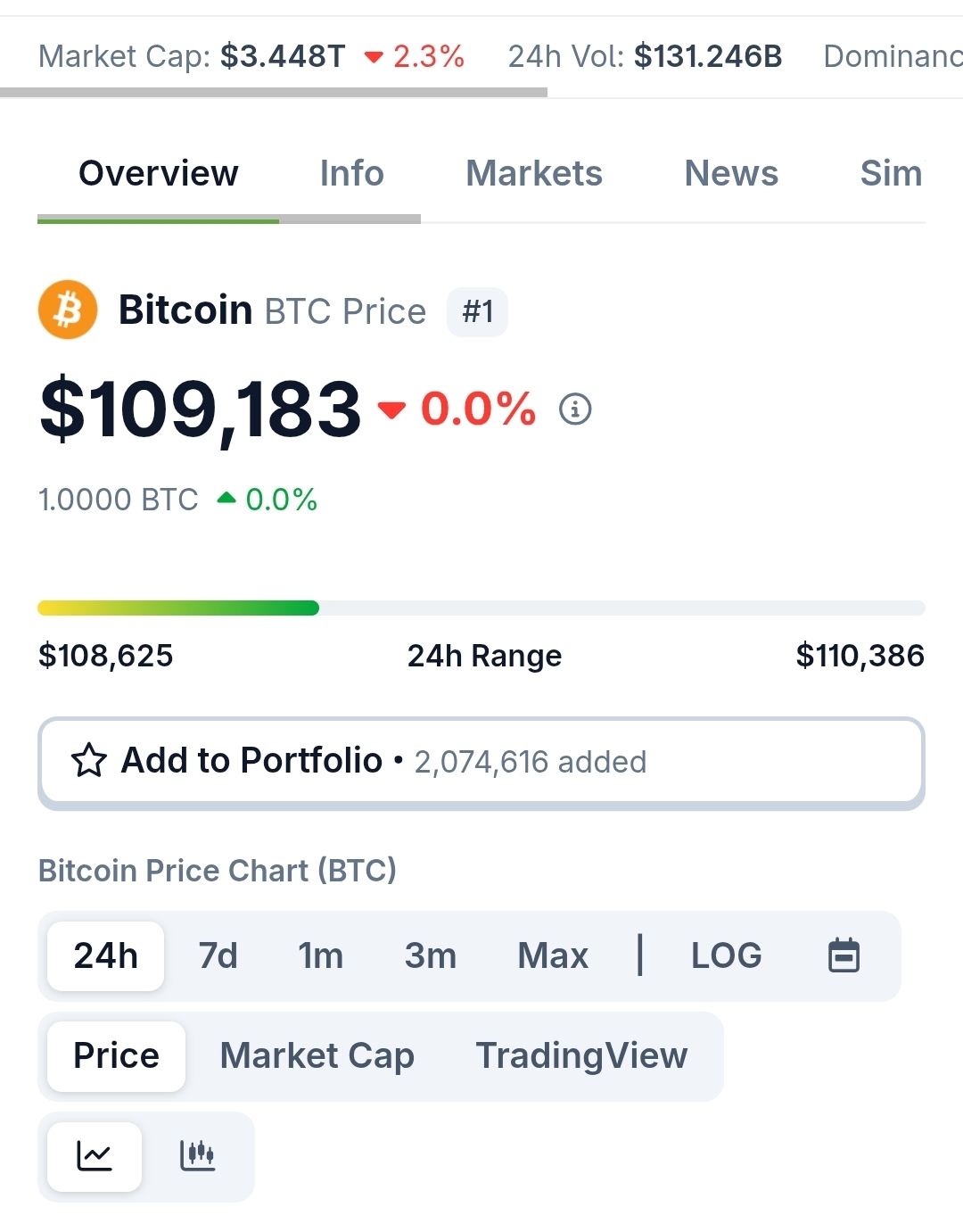
Task: Click the star icon in Add to Portfolio
Action: point(89,761)
